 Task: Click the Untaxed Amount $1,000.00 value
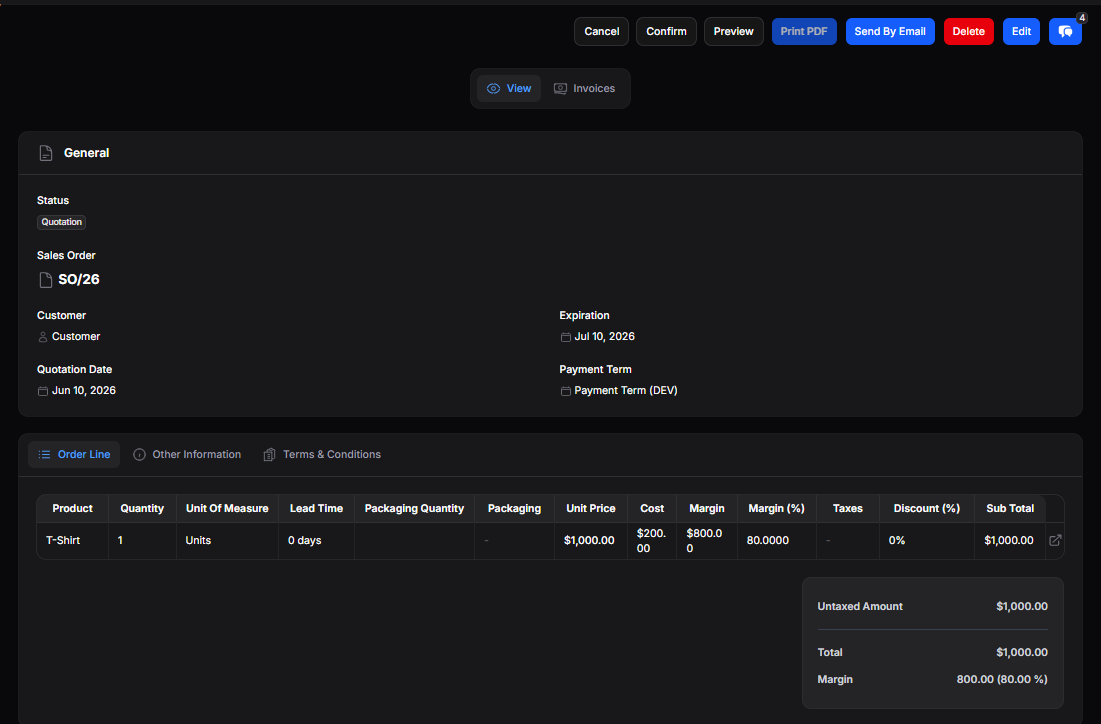[x=1022, y=606]
